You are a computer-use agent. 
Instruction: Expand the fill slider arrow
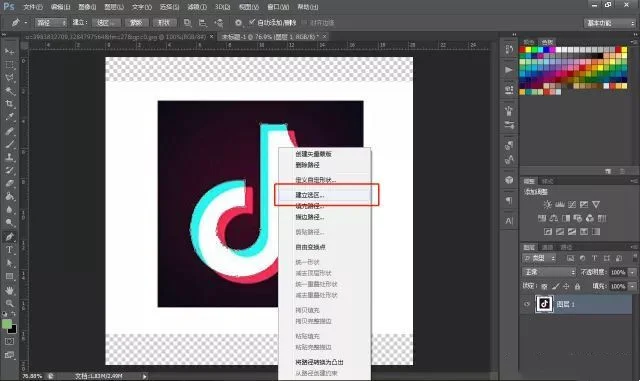[x=632, y=287]
